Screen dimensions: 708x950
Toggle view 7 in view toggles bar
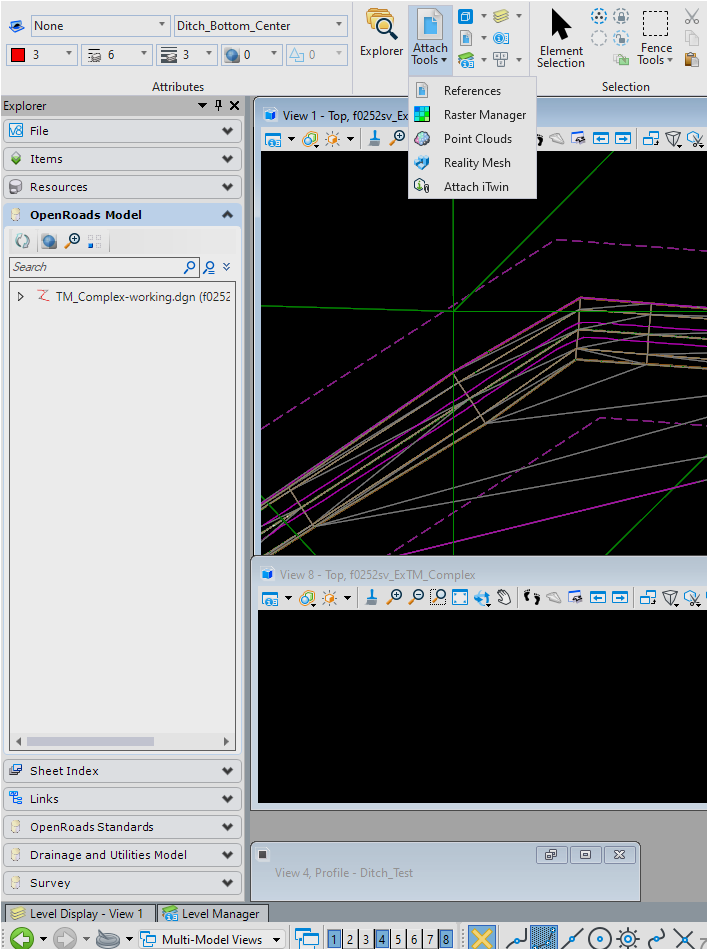430,940
